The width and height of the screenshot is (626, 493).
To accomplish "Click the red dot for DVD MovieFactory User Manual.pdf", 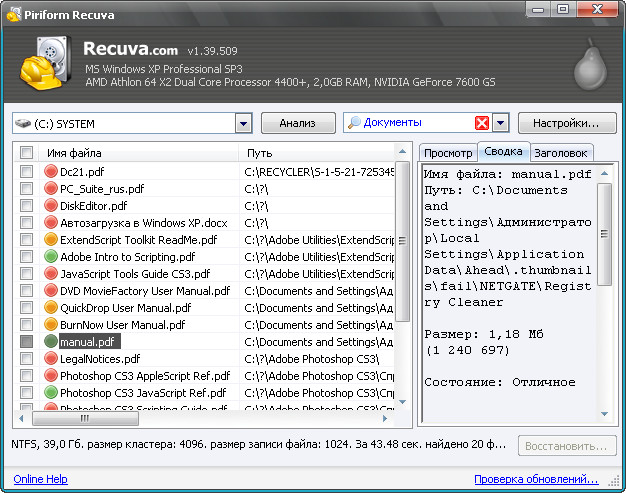I will 51,291.
